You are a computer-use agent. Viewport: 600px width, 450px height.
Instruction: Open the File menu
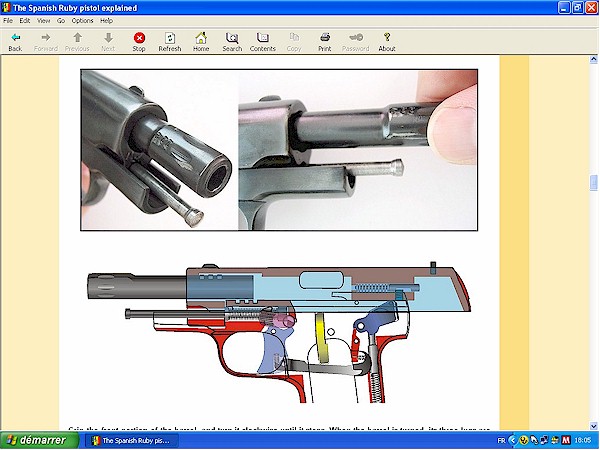pyautogui.click(x=8, y=21)
